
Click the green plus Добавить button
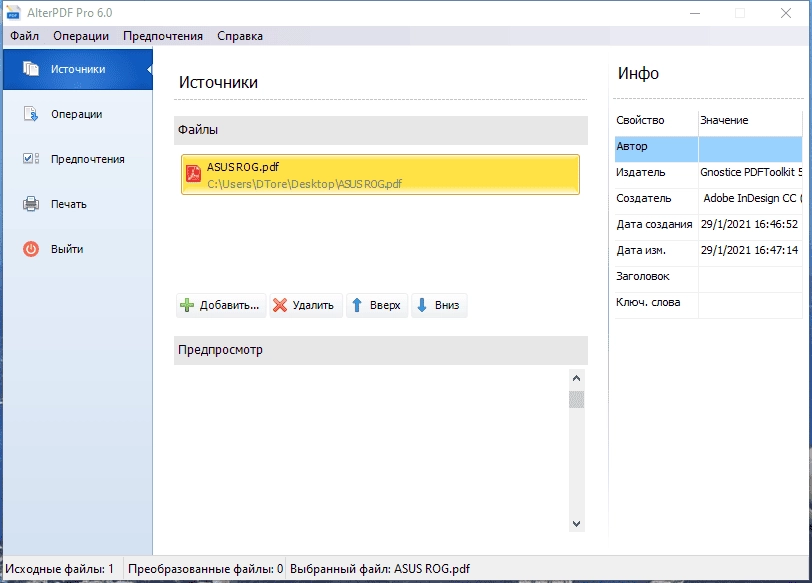click(x=221, y=305)
